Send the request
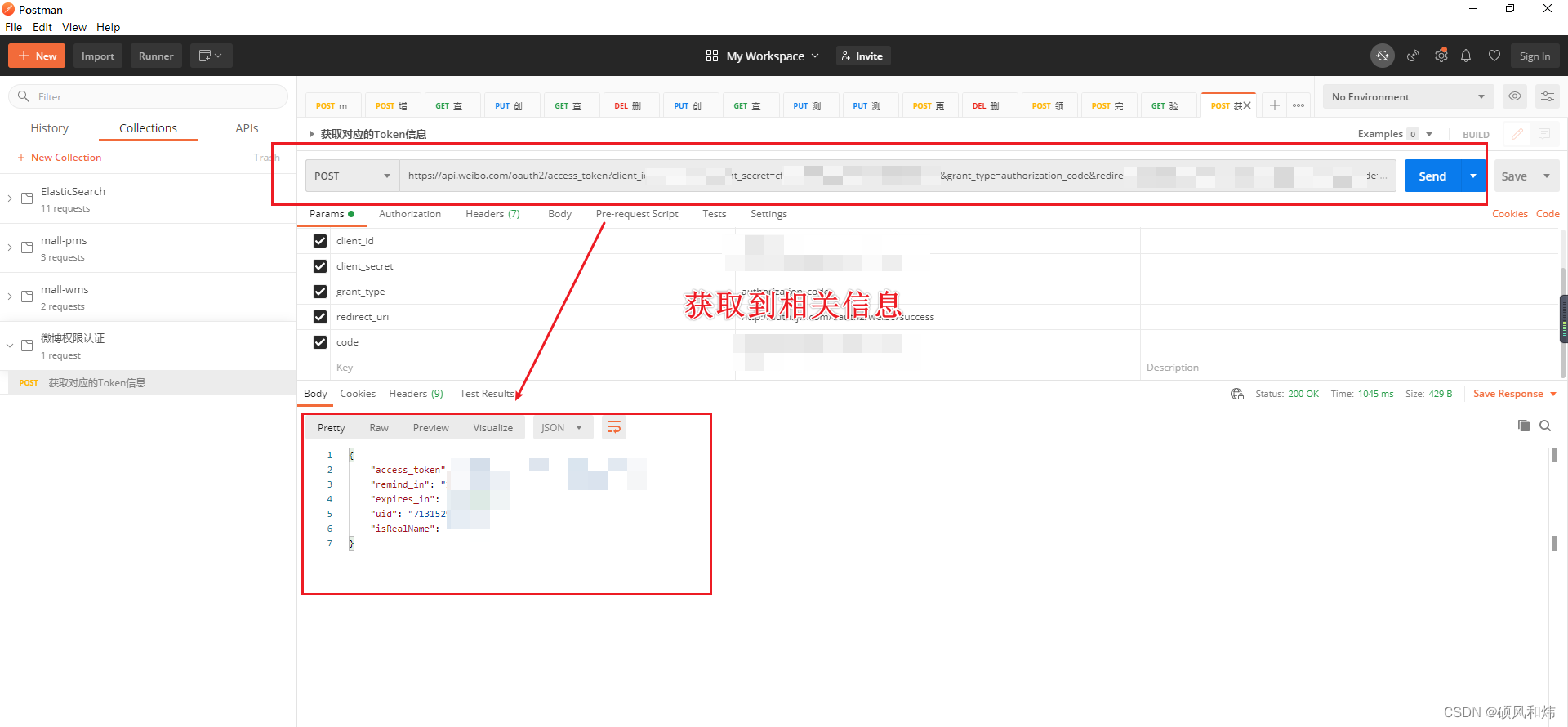The height and width of the screenshot is (727, 1568). 1432,176
